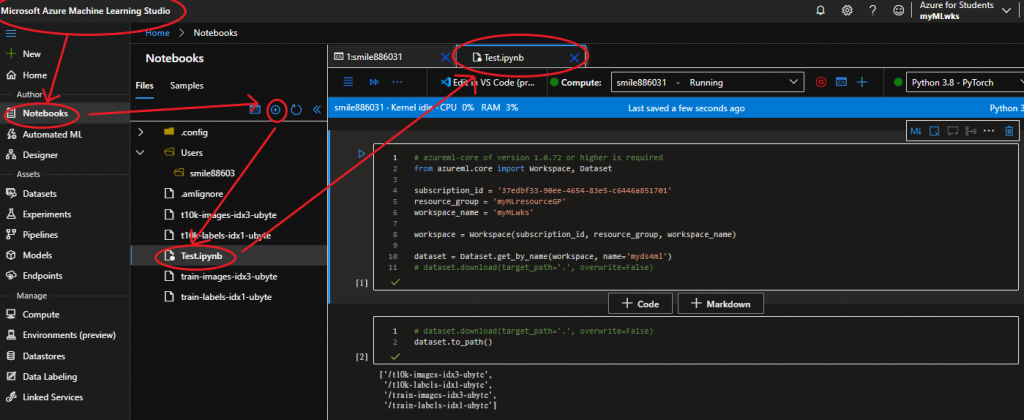The image size is (1024, 420).
Task: Insert a new Markdown cell
Action: (x=720, y=304)
